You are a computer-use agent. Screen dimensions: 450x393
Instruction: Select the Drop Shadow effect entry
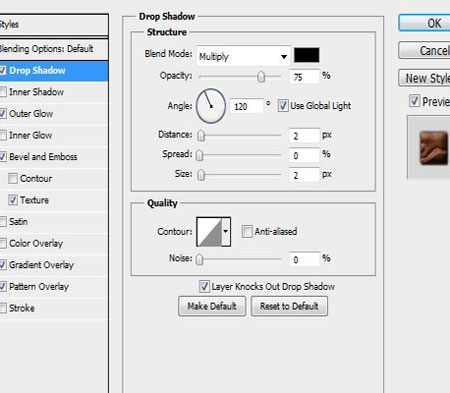click(37, 70)
